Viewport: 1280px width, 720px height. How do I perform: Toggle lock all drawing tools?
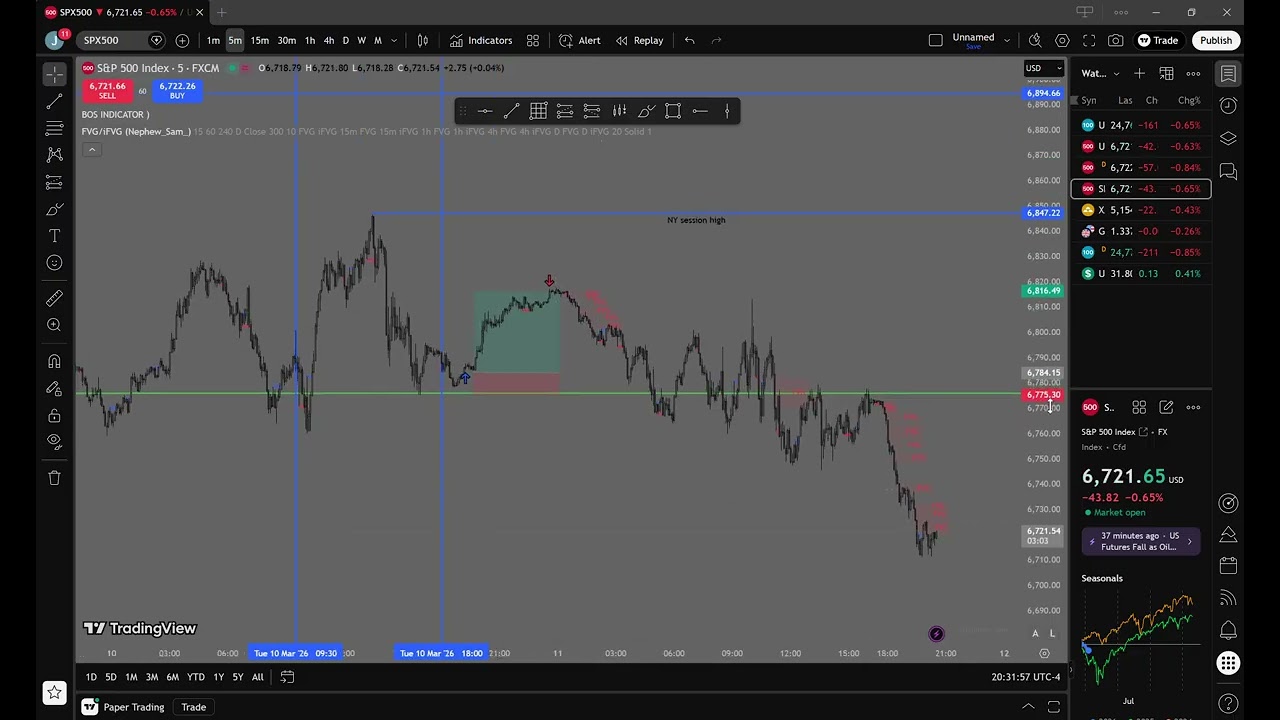click(x=54, y=415)
